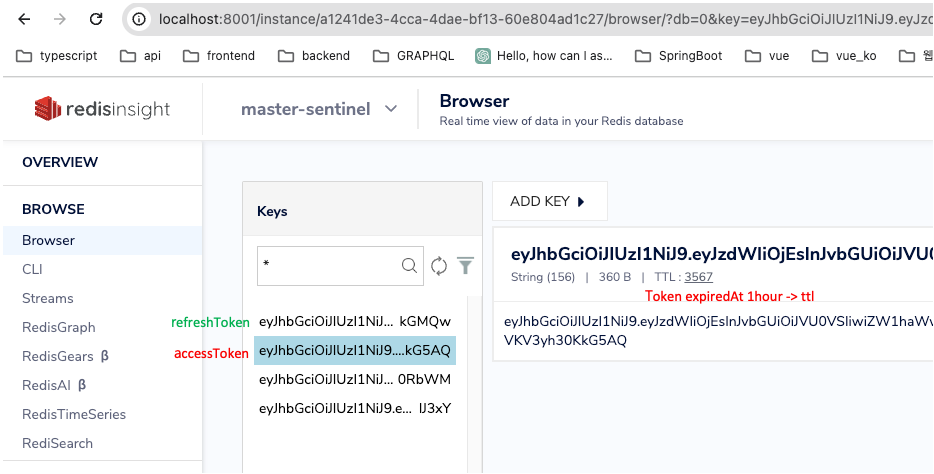
Task: Open the api bookmark folder
Action: pyautogui.click(x=141, y=56)
